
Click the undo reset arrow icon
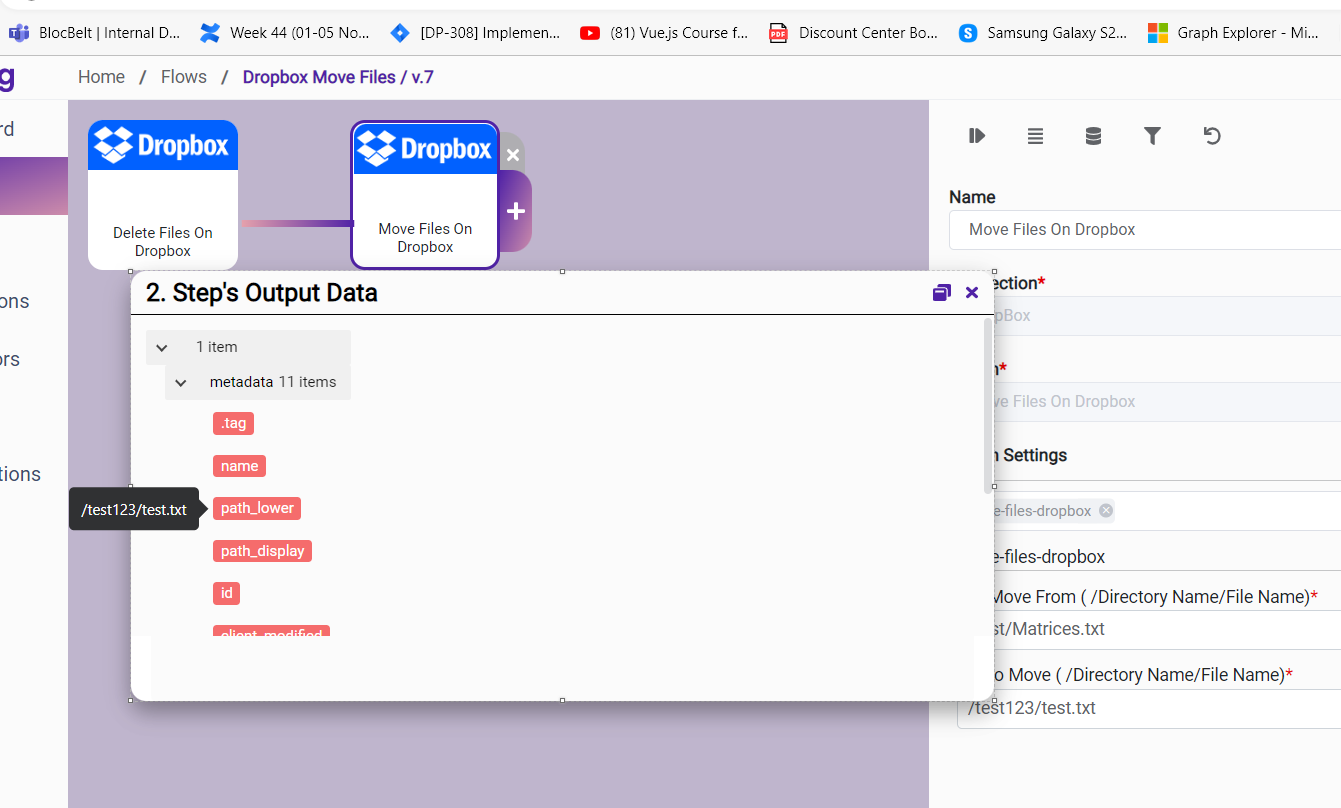point(1212,136)
